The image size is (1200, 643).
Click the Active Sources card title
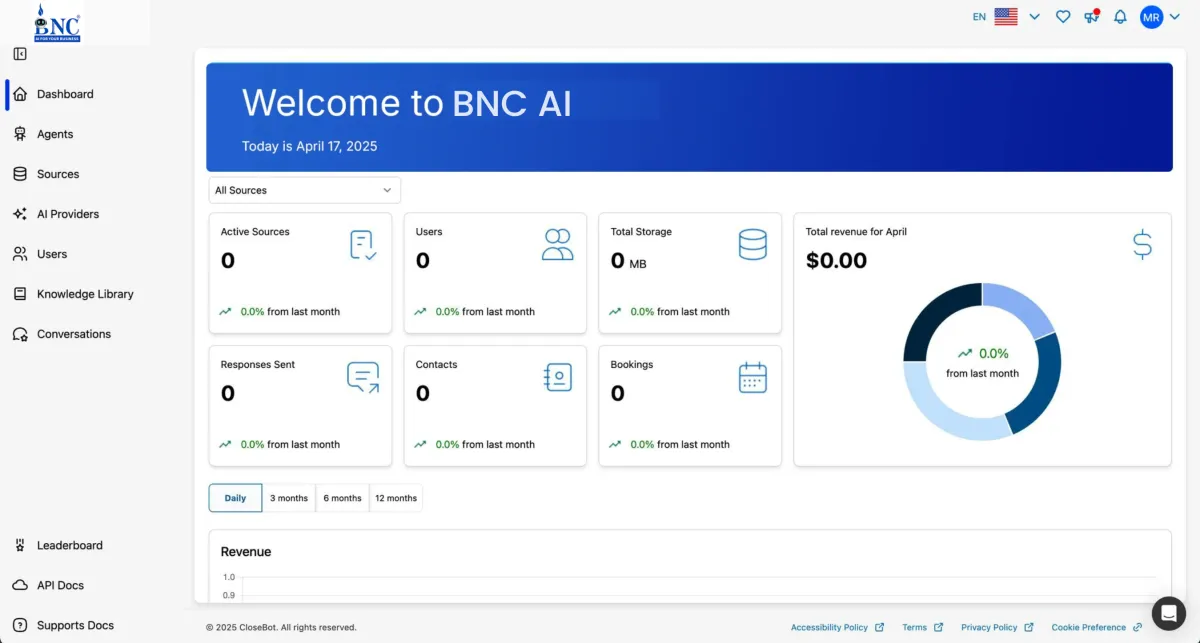(x=255, y=232)
